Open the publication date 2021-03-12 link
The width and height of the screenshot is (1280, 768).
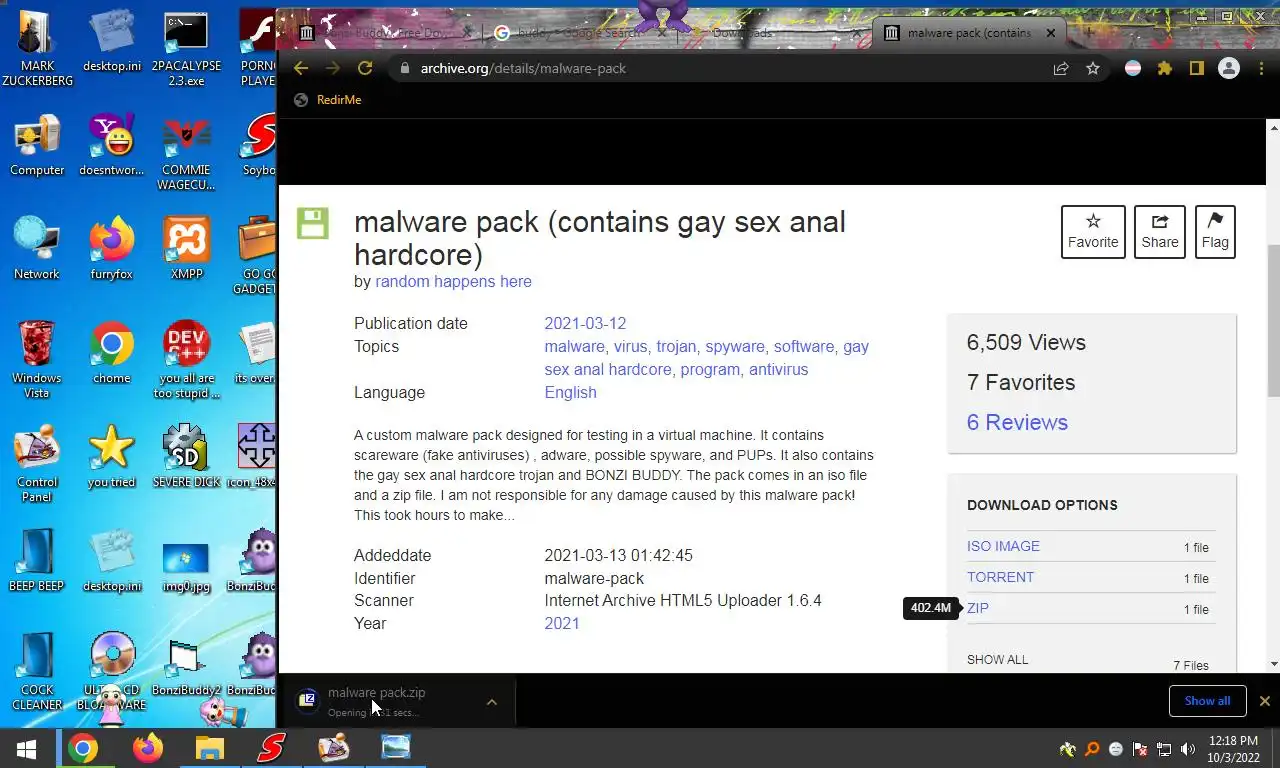tap(585, 324)
